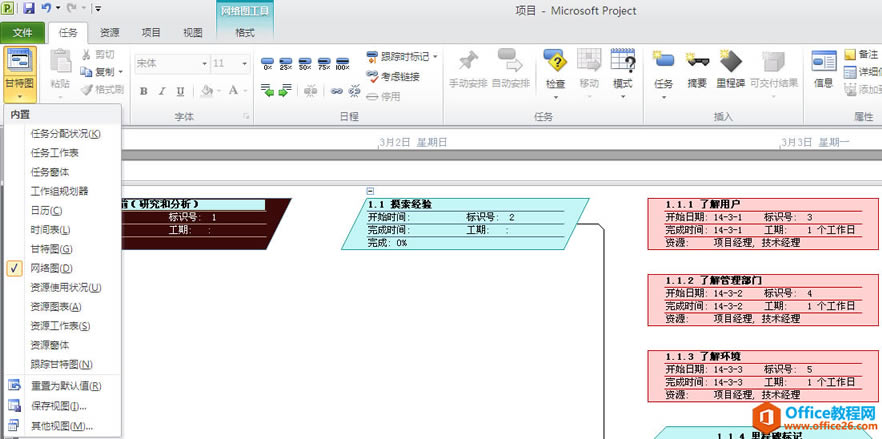
Task: Switch to the 格式 ribbon tab
Action: pyautogui.click(x=245, y=33)
